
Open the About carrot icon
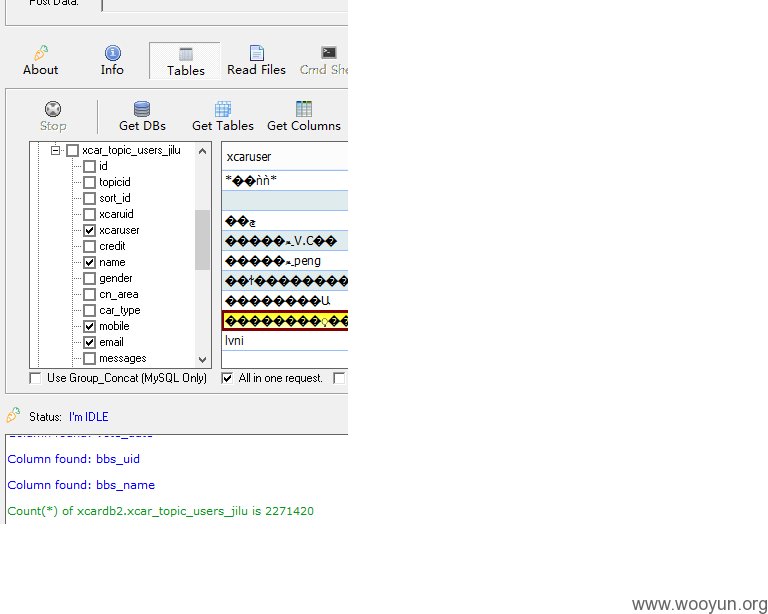click(41, 53)
